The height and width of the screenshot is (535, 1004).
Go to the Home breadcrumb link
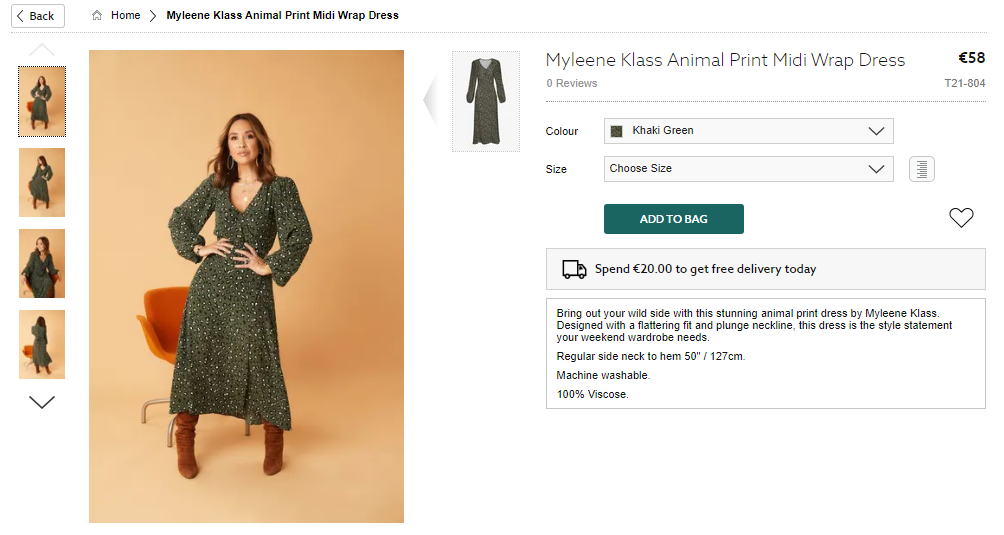coord(126,16)
